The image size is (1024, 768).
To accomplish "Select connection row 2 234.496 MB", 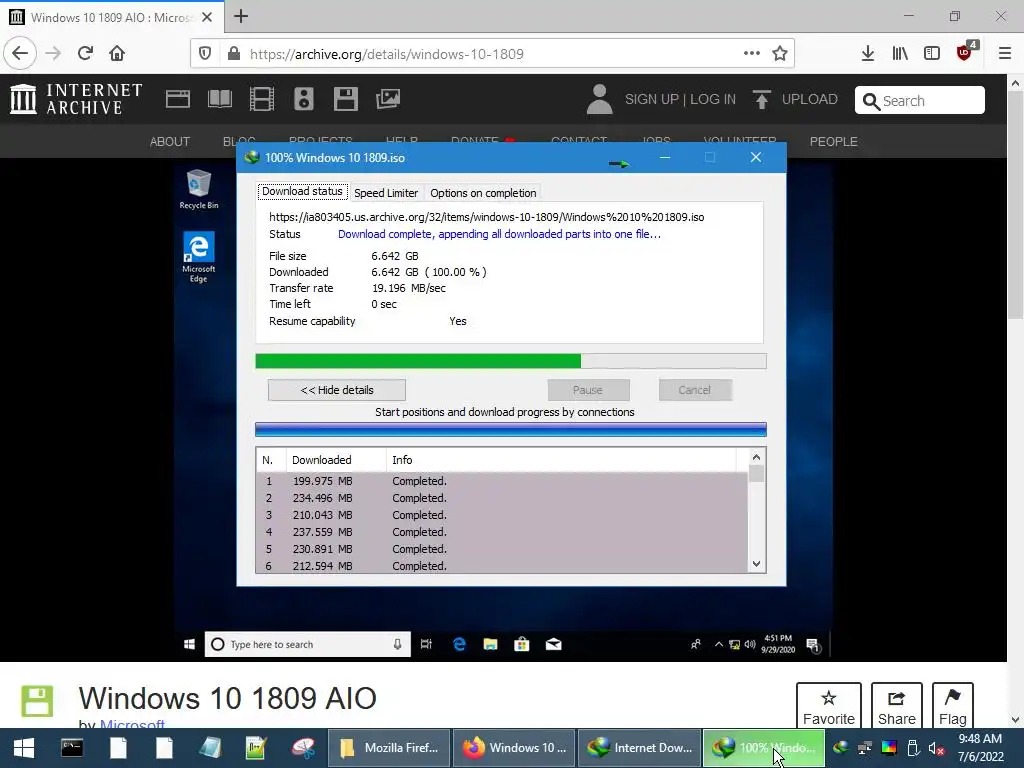I will pyautogui.click(x=502, y=498).
